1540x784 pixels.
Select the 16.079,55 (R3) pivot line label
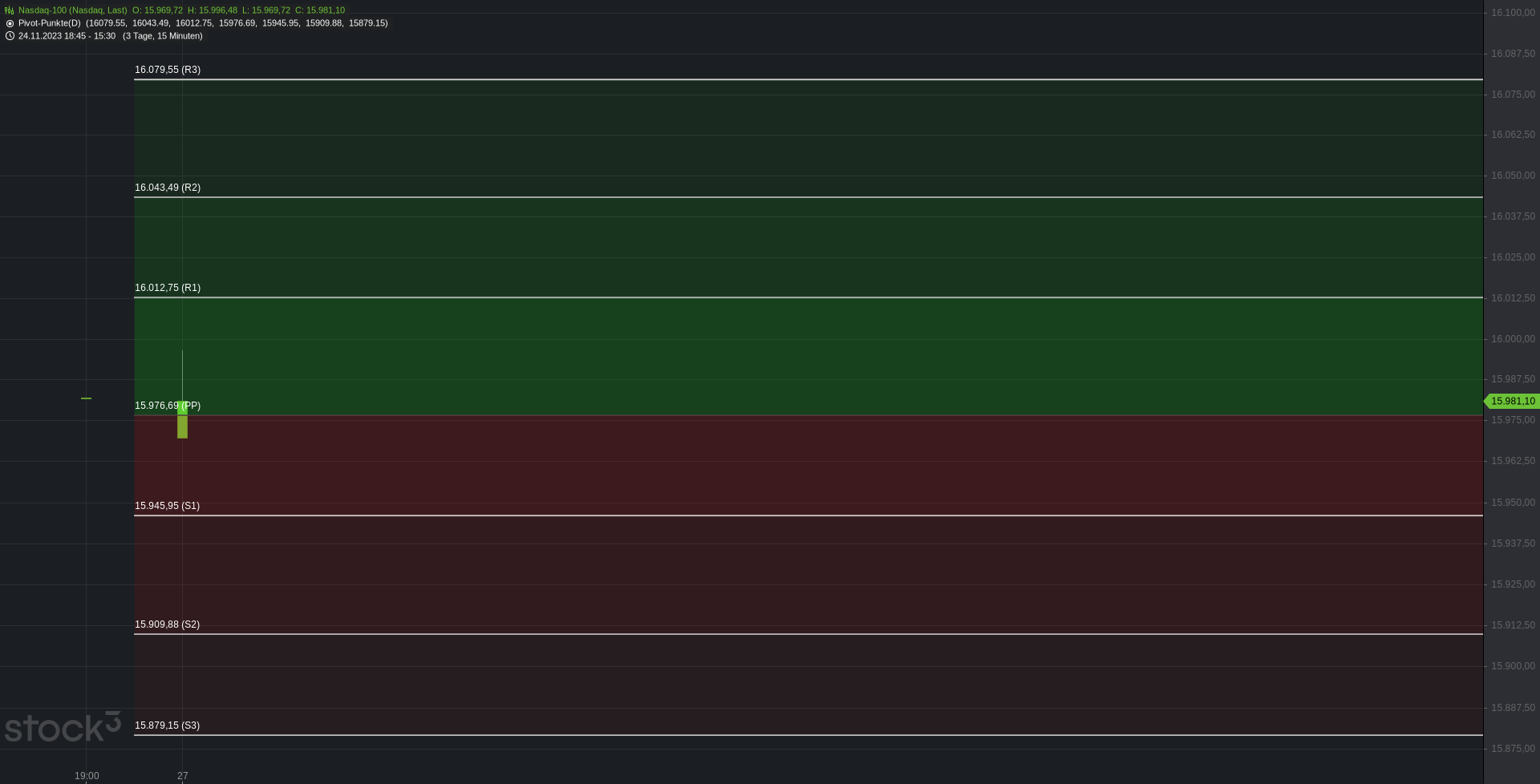tap(168, 70)
